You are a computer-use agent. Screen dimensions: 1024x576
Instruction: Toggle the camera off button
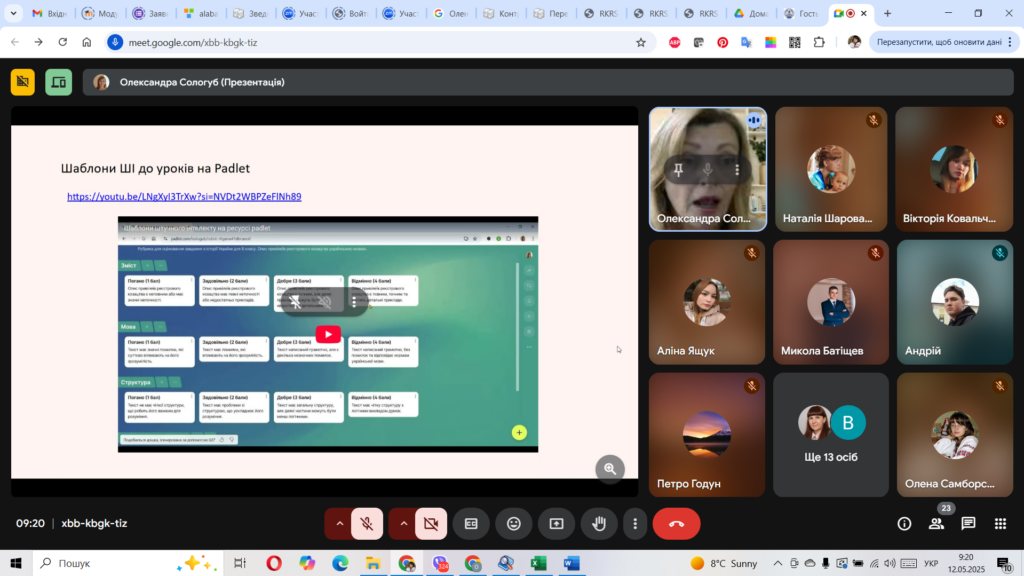click(431, 524)
